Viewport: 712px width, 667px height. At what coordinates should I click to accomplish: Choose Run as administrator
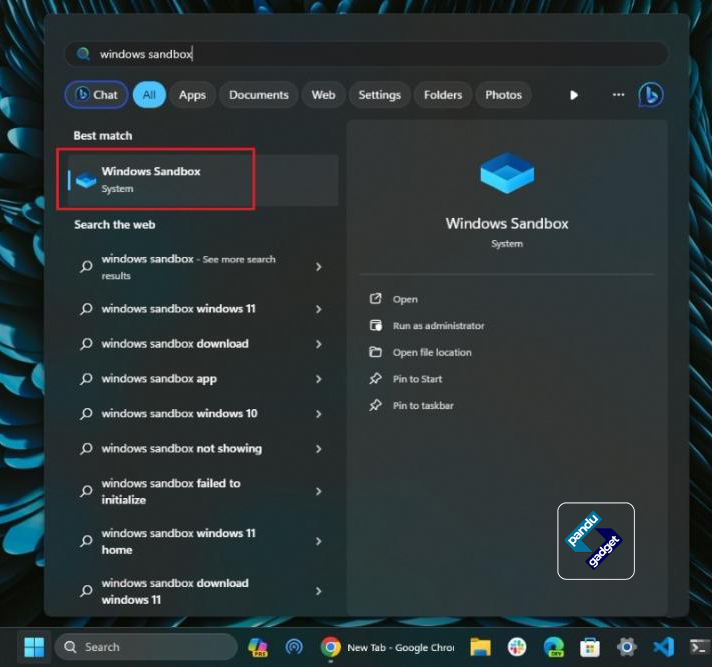(438, 326)
